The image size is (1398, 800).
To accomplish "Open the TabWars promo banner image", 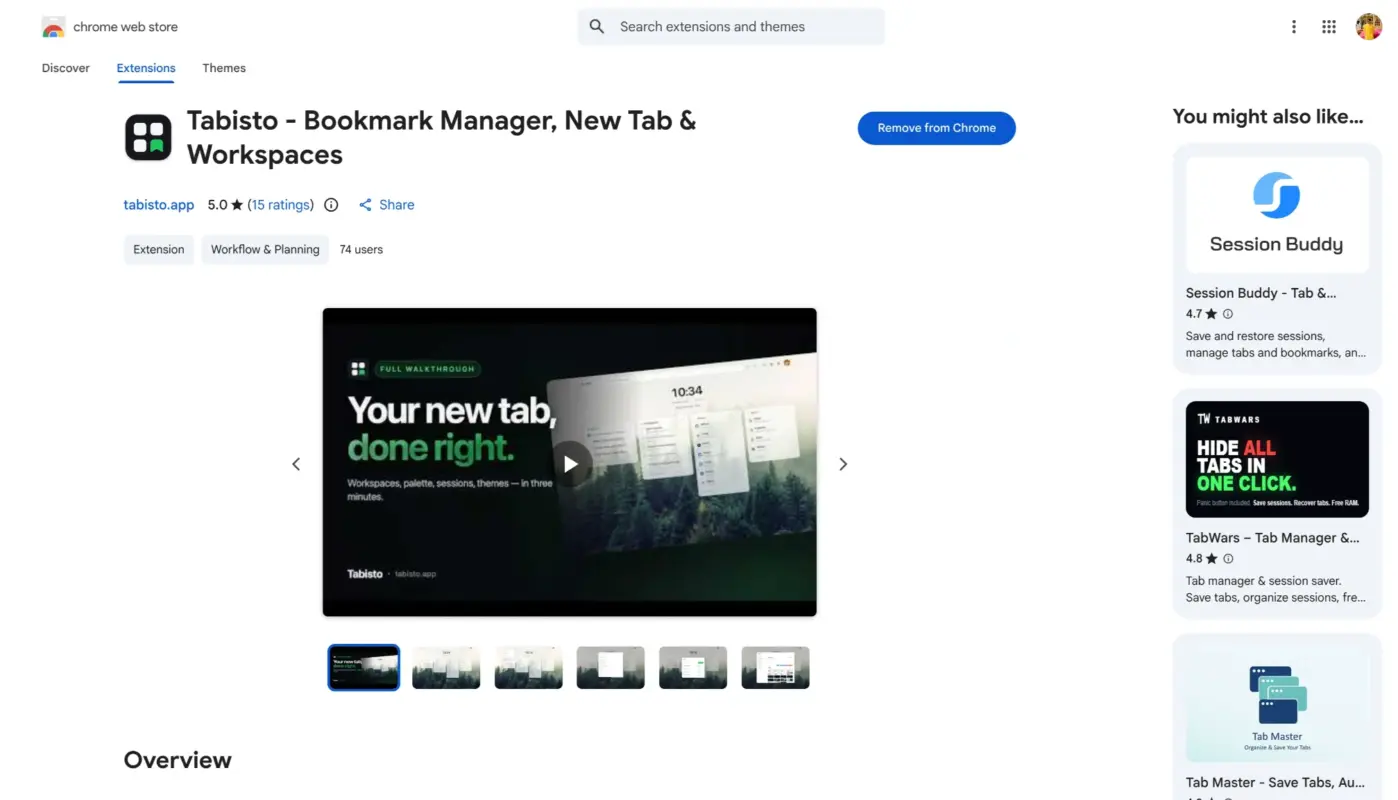I will click(x=1277, y=459).
